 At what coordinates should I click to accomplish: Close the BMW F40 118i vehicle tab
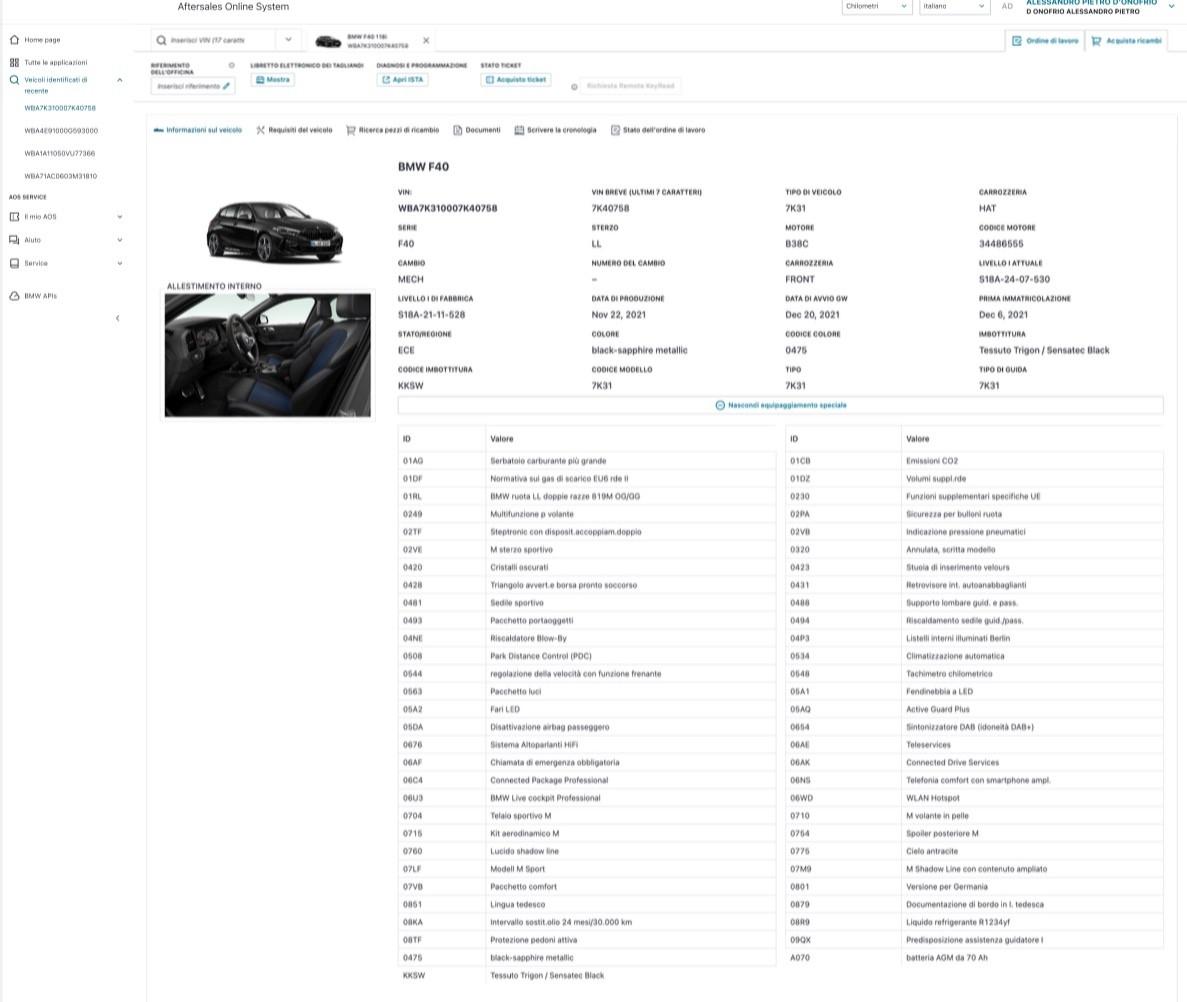pos(426,41)
